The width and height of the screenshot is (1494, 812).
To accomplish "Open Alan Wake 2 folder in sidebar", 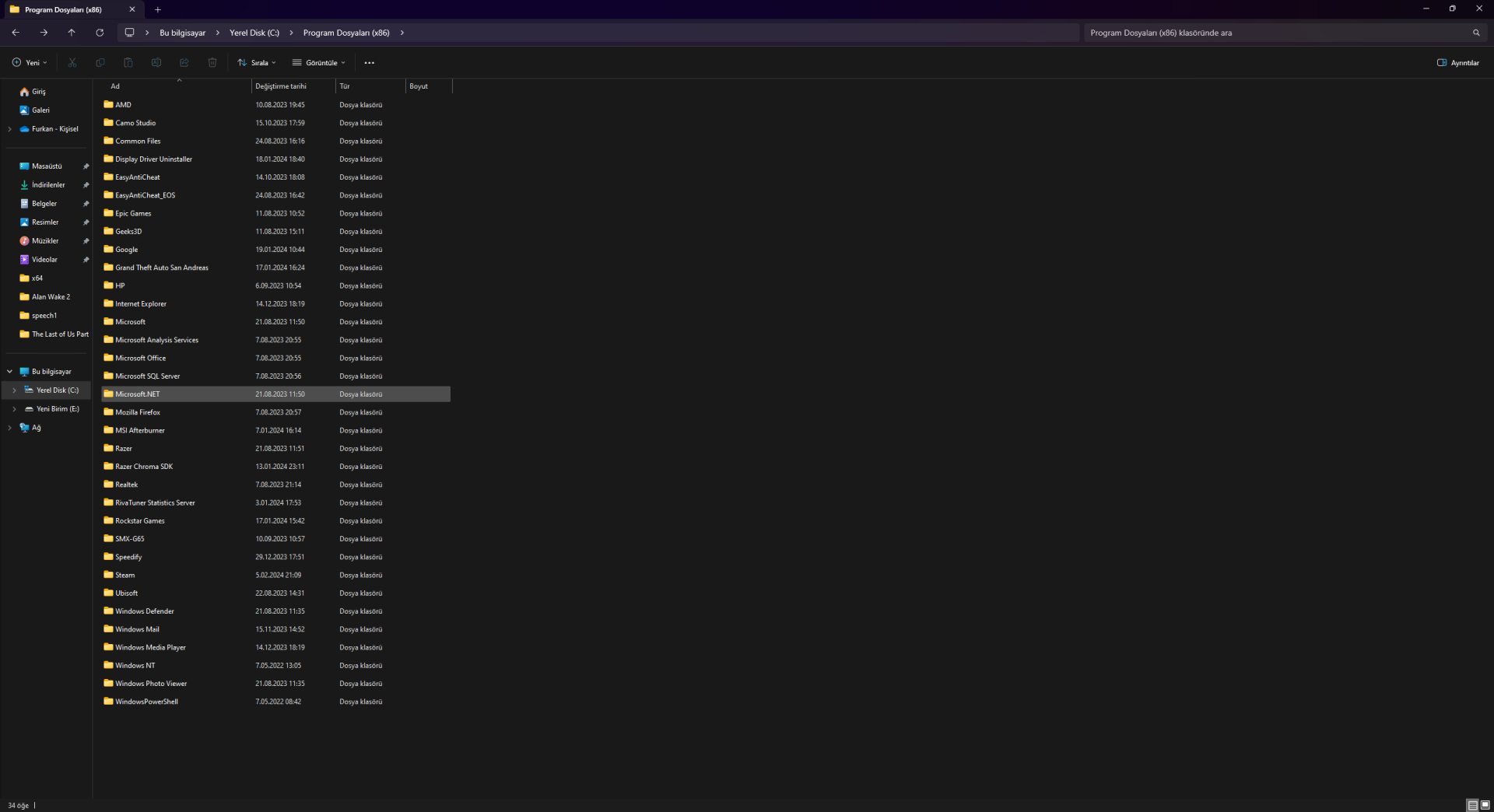I will [x=45, y=297].
